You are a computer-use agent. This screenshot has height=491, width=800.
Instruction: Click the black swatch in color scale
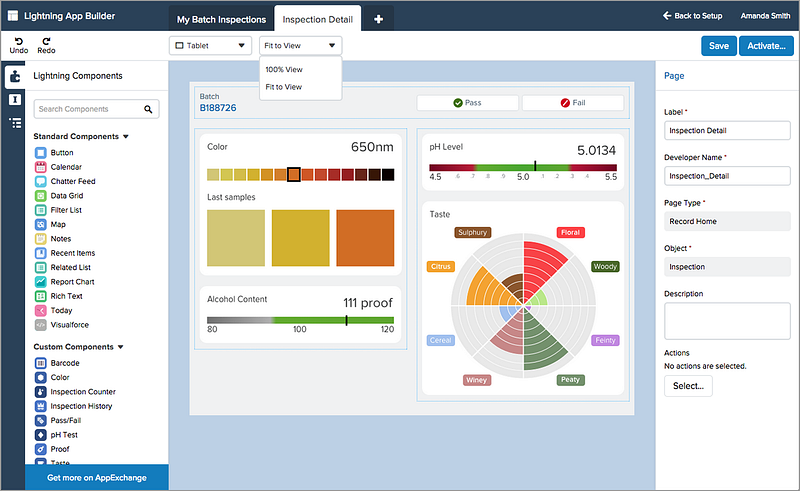pos(388,175)
